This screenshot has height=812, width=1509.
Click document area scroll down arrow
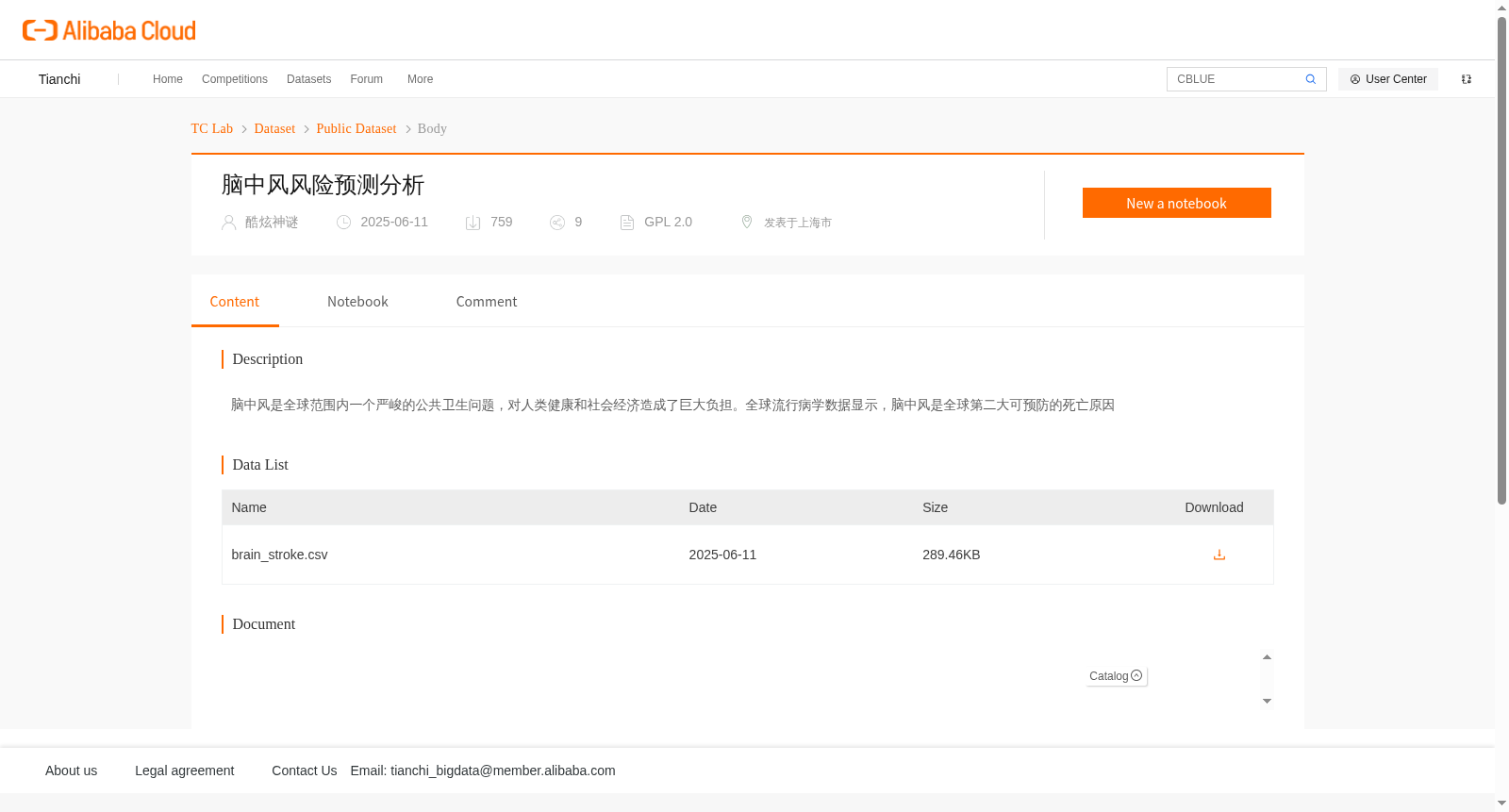tap(1267, 701)
